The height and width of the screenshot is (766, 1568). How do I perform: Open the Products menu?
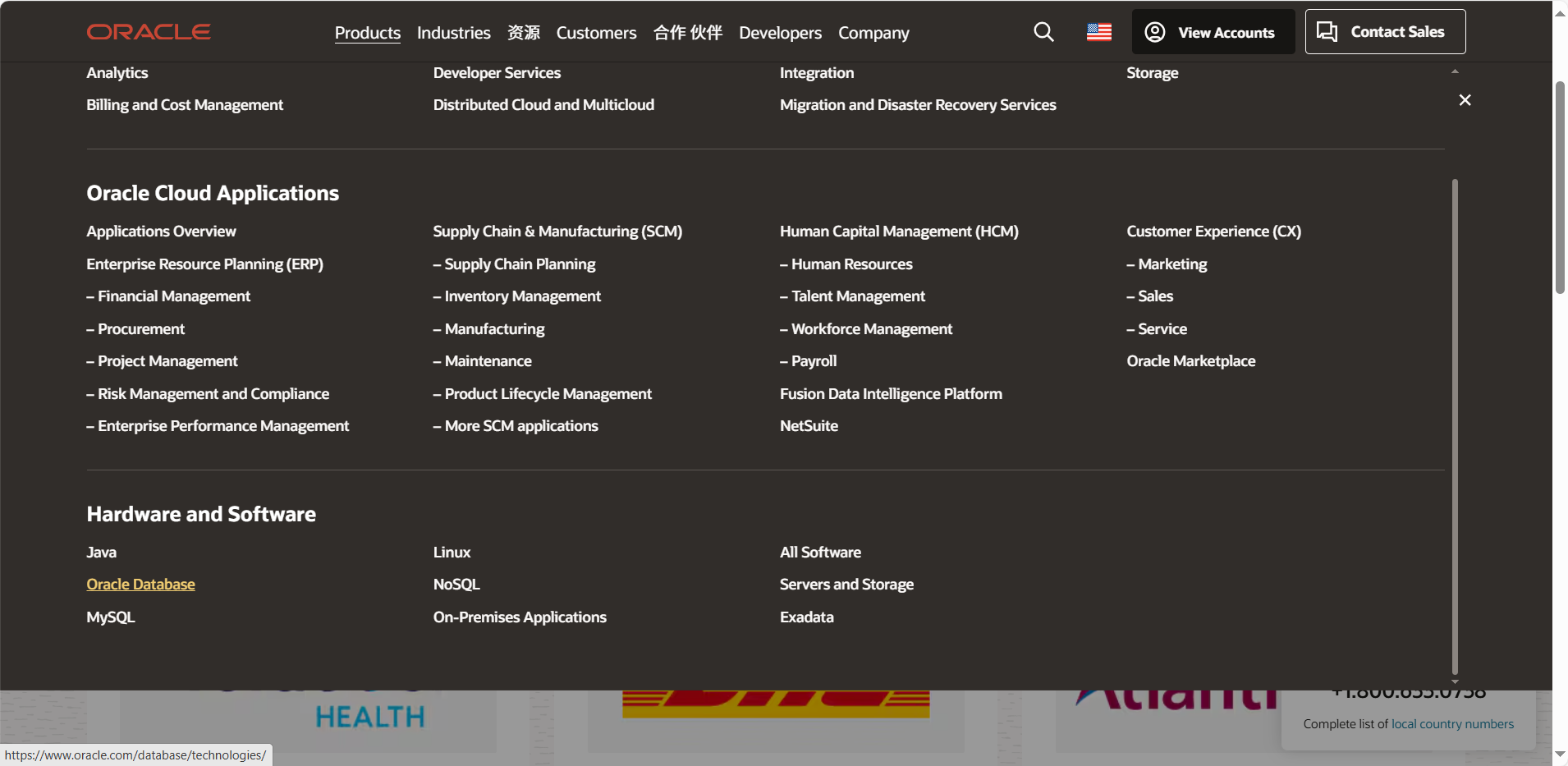tap(368, 33)
